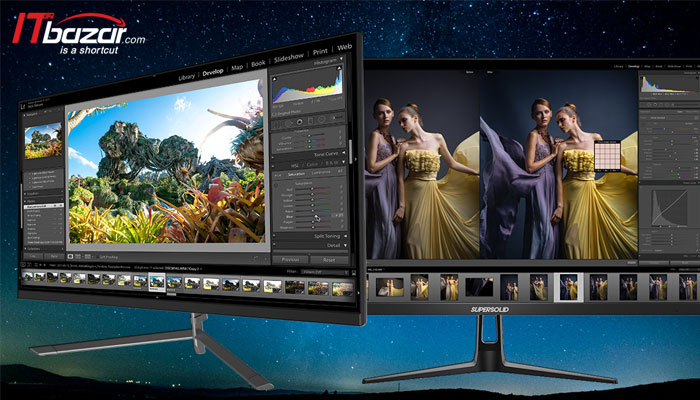Open the Web module on left monitor
The height and width of the screenshot is (400, 700).
344,47
